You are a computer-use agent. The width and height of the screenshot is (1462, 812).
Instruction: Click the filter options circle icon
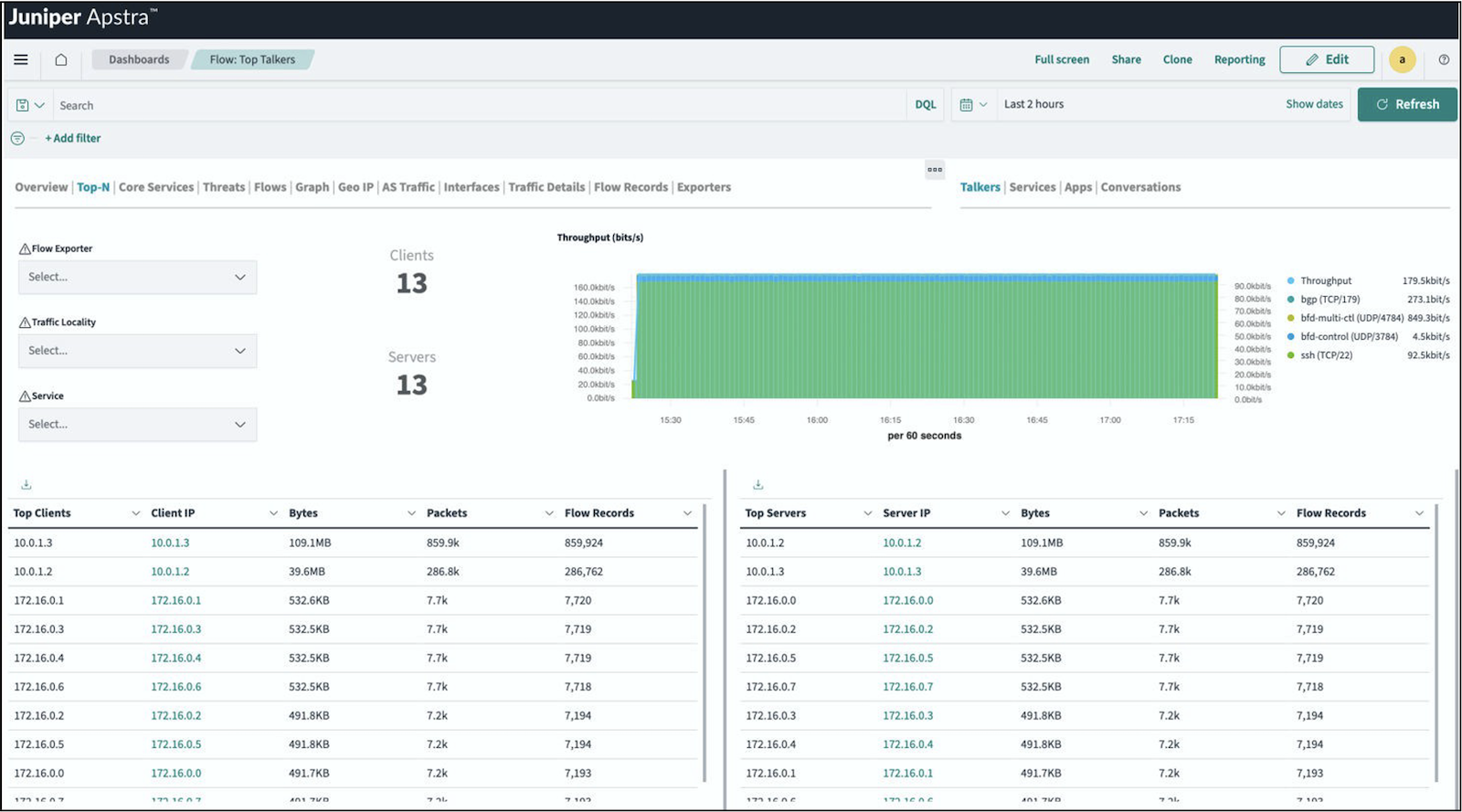pyautogui.click(x=17, y=138)
